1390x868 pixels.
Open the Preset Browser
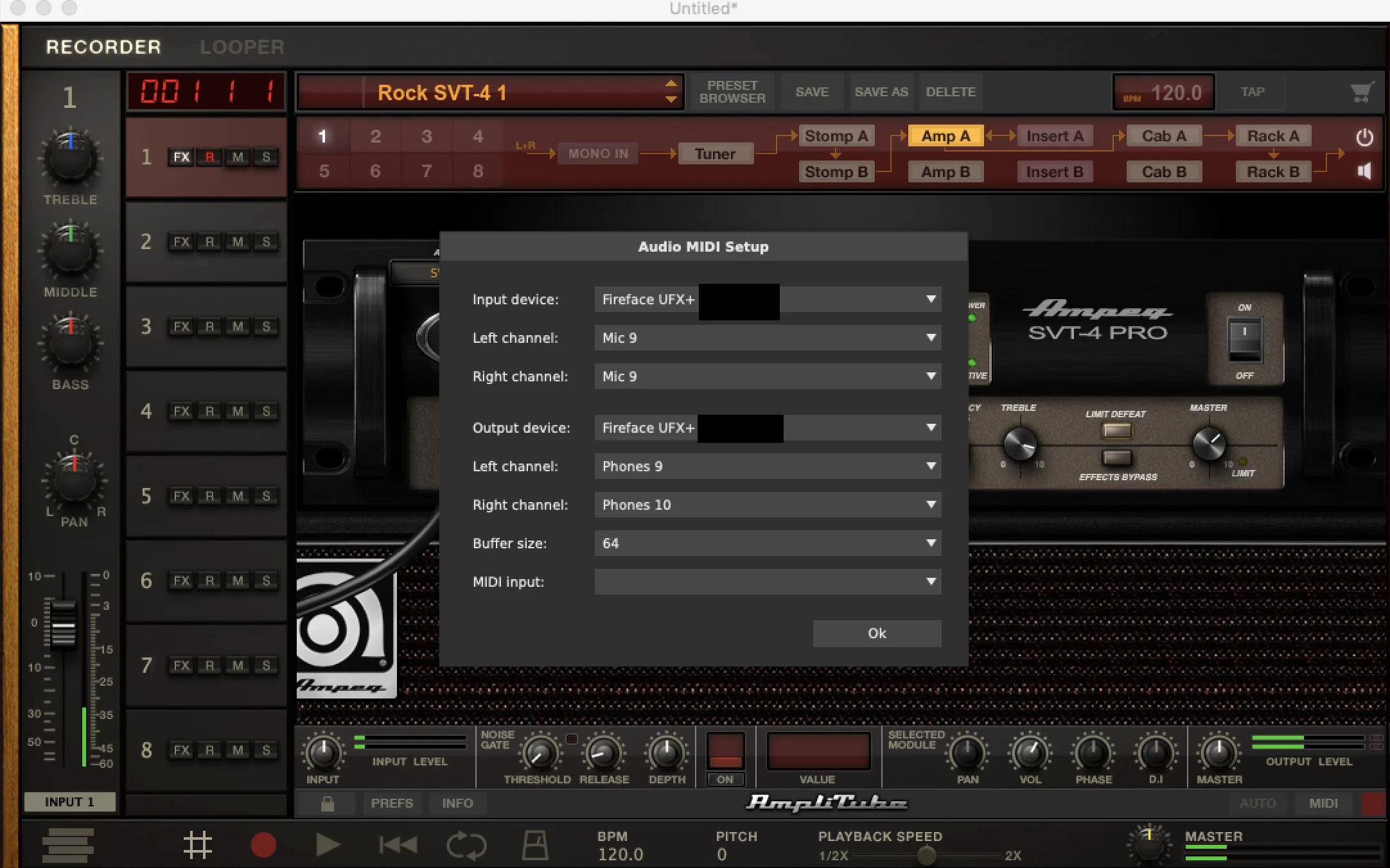point(732,92)
